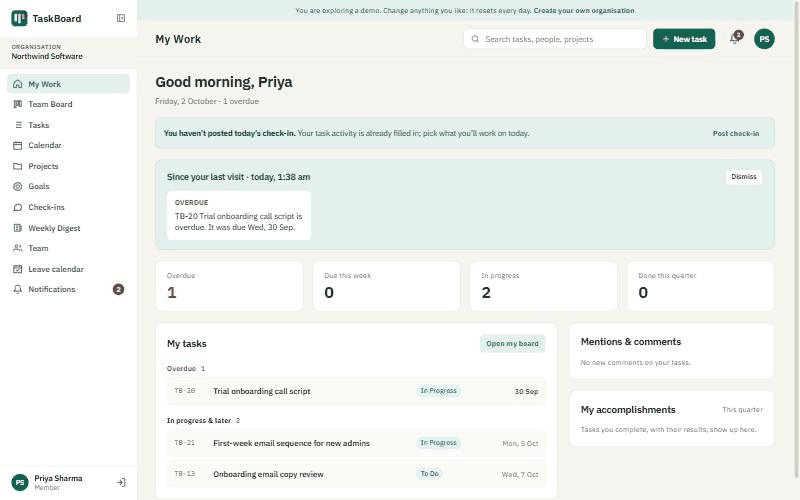
Task: Click the 30 Sep due date
Action: pos(526,392)
